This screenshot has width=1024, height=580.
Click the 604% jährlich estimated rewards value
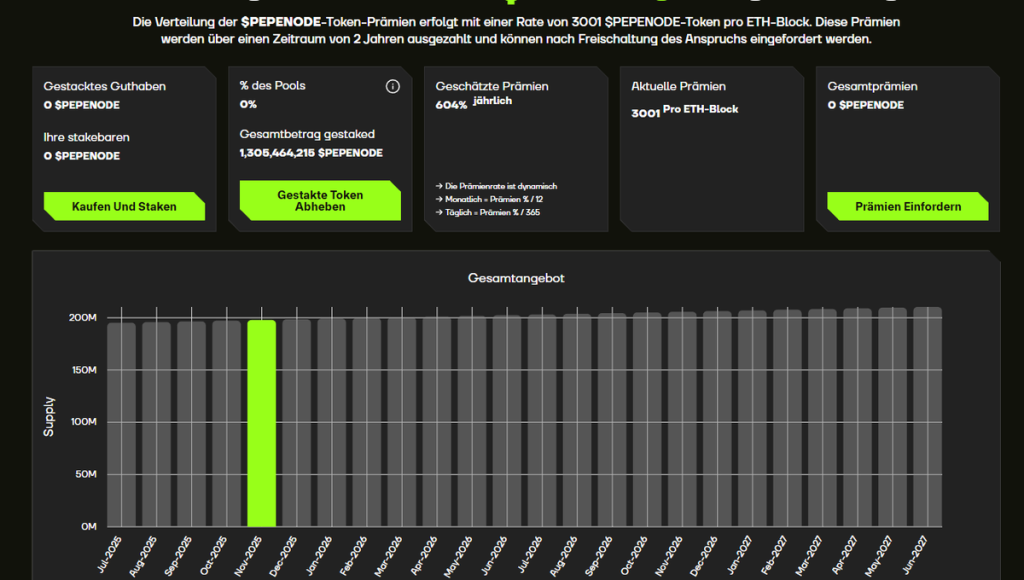(x=473, y=103)
